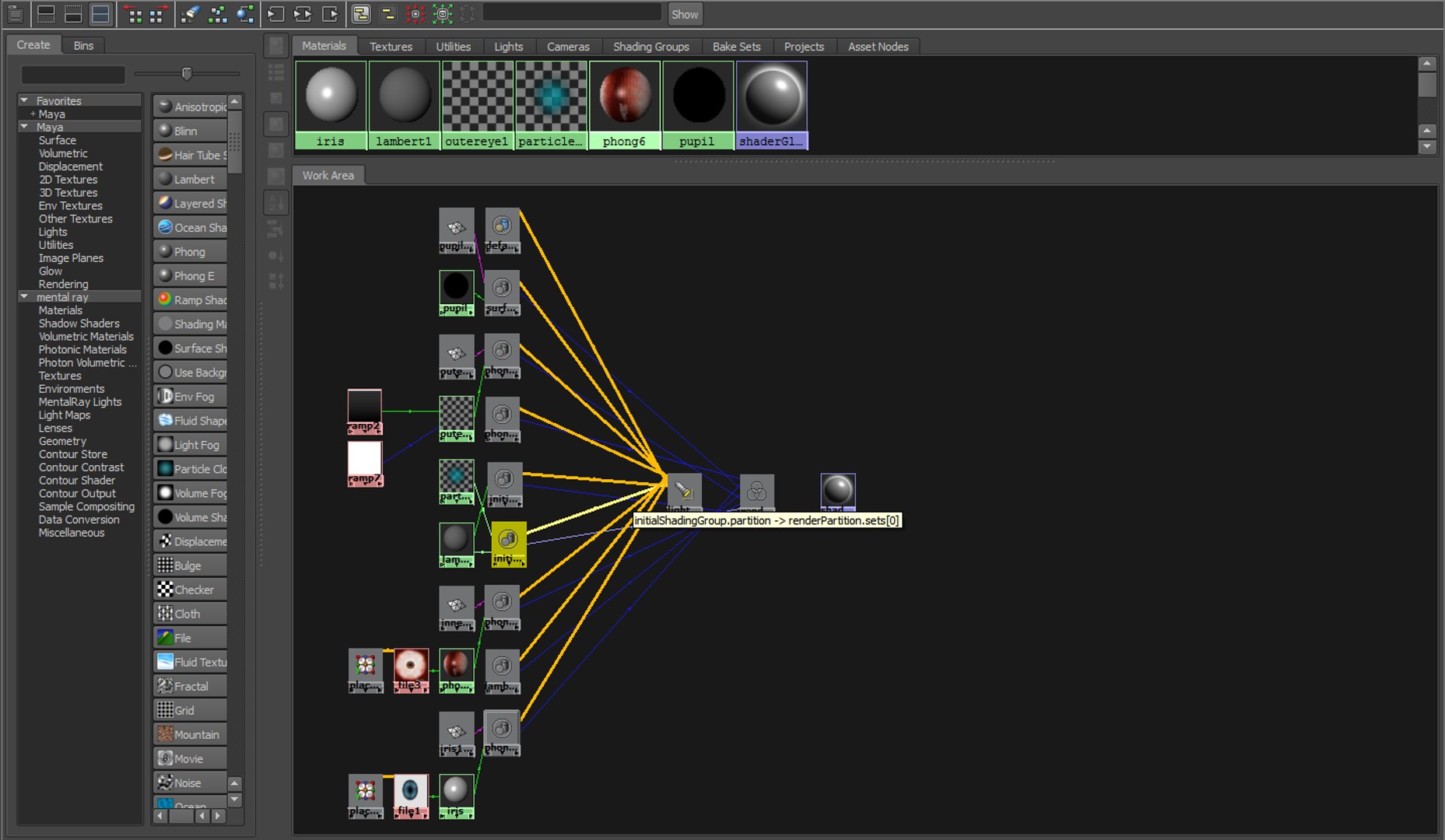Create a Fractal texture node
The image size is (1445, 840).
(190, 686)
